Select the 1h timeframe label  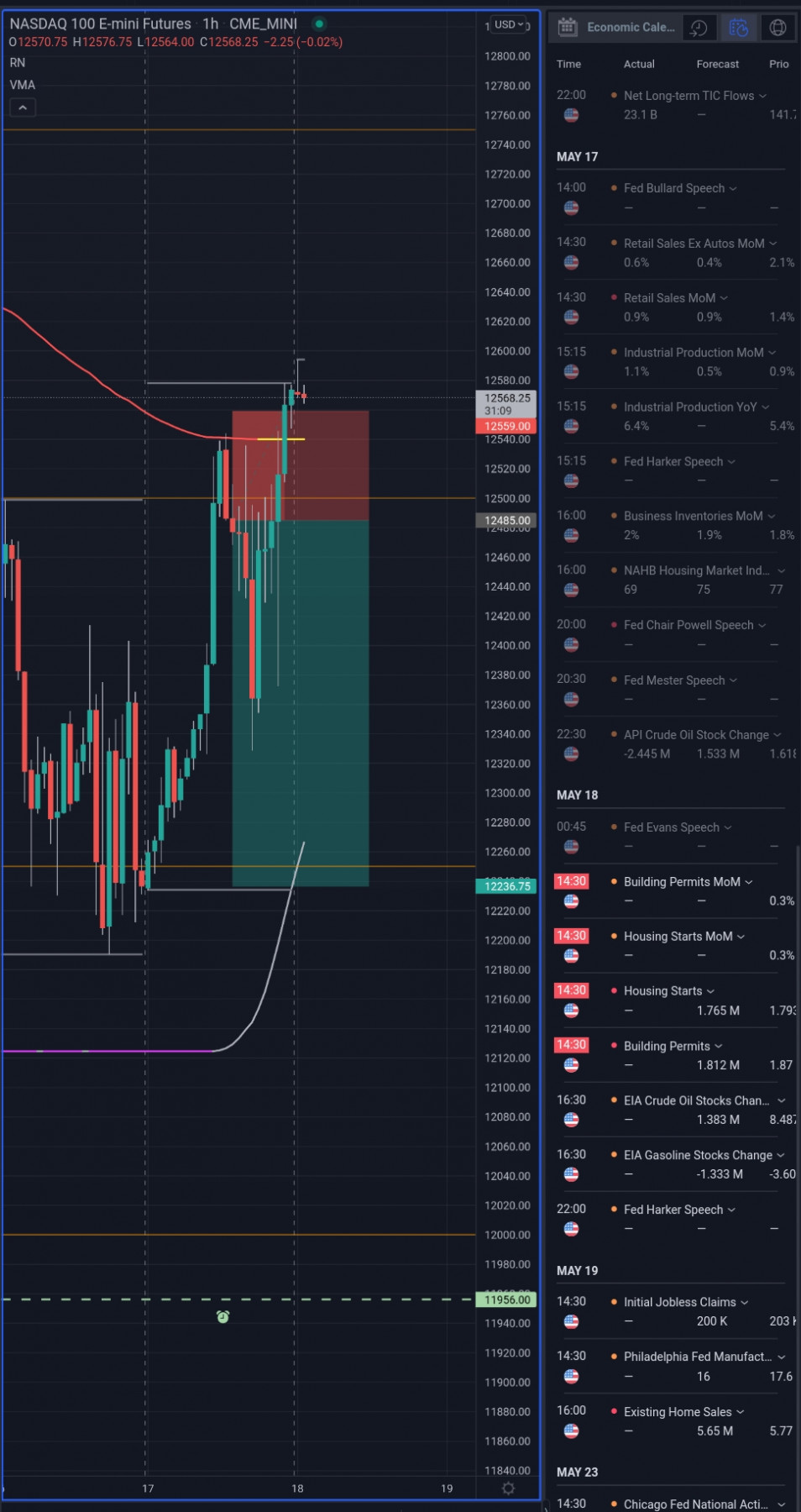pyautogui.click(x=210, y=24)
